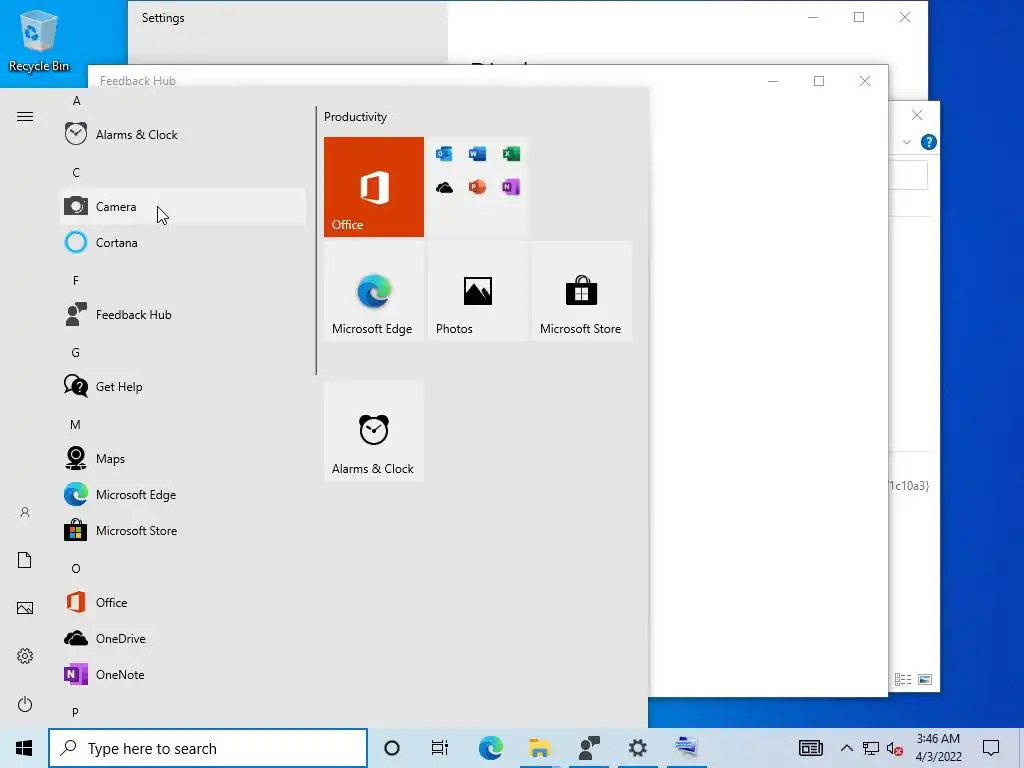Open Excel small tile icon
Screen dimensions: 1024x768
tap(511, 153)
